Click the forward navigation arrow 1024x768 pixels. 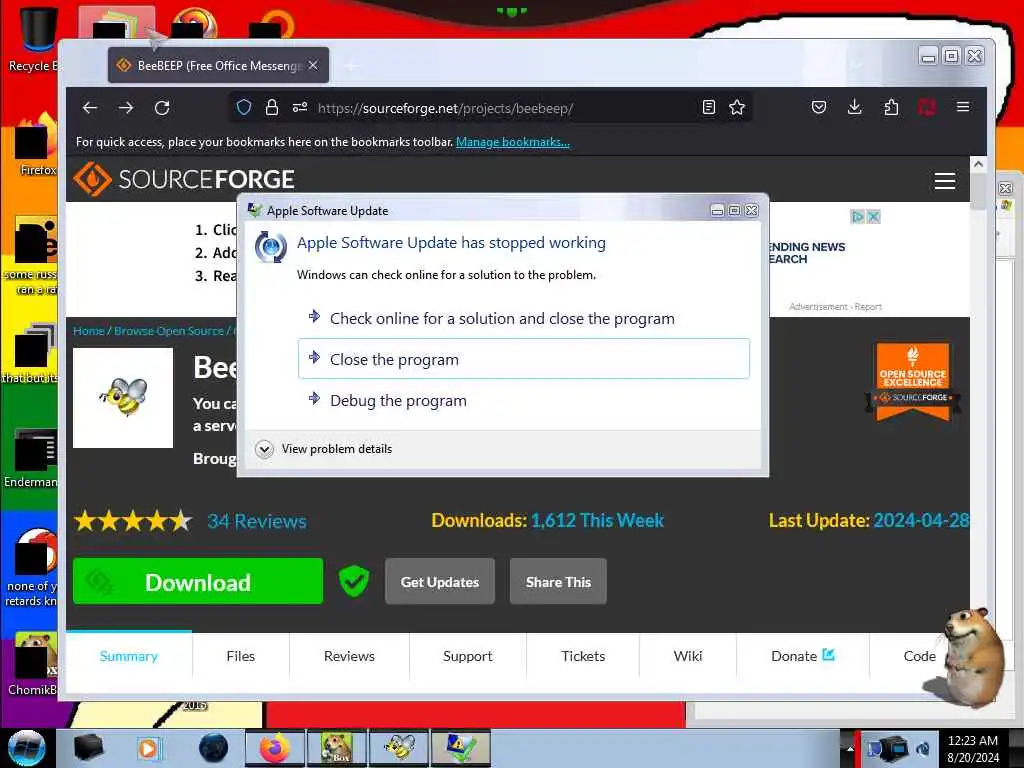[x=126, y=108]
